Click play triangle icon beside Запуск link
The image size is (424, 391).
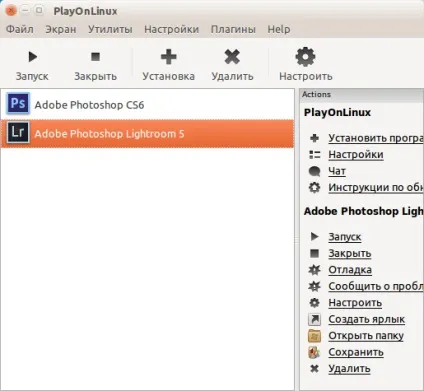[x=314, y=237]
